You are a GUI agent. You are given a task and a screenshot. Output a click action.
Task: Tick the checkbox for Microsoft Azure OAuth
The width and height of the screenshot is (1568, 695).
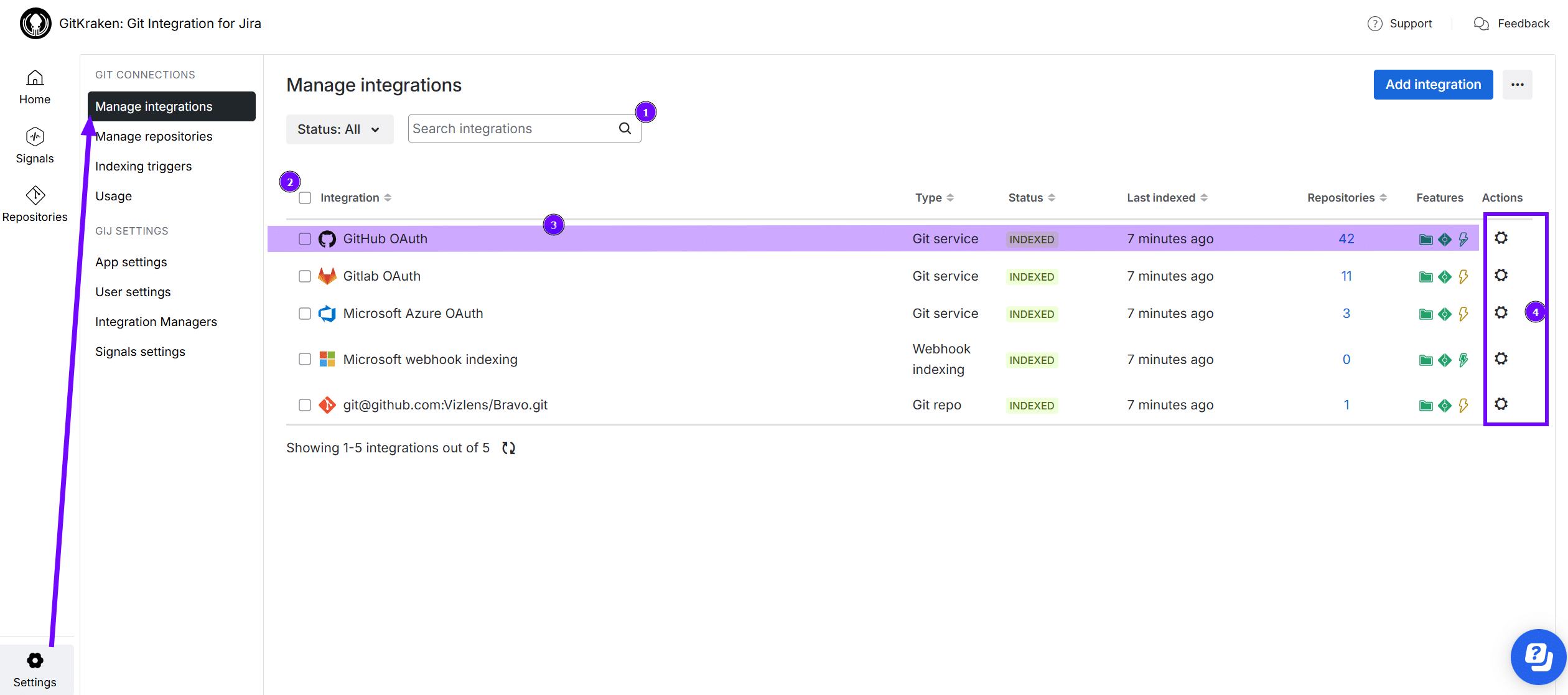click(x=305, y=314)
